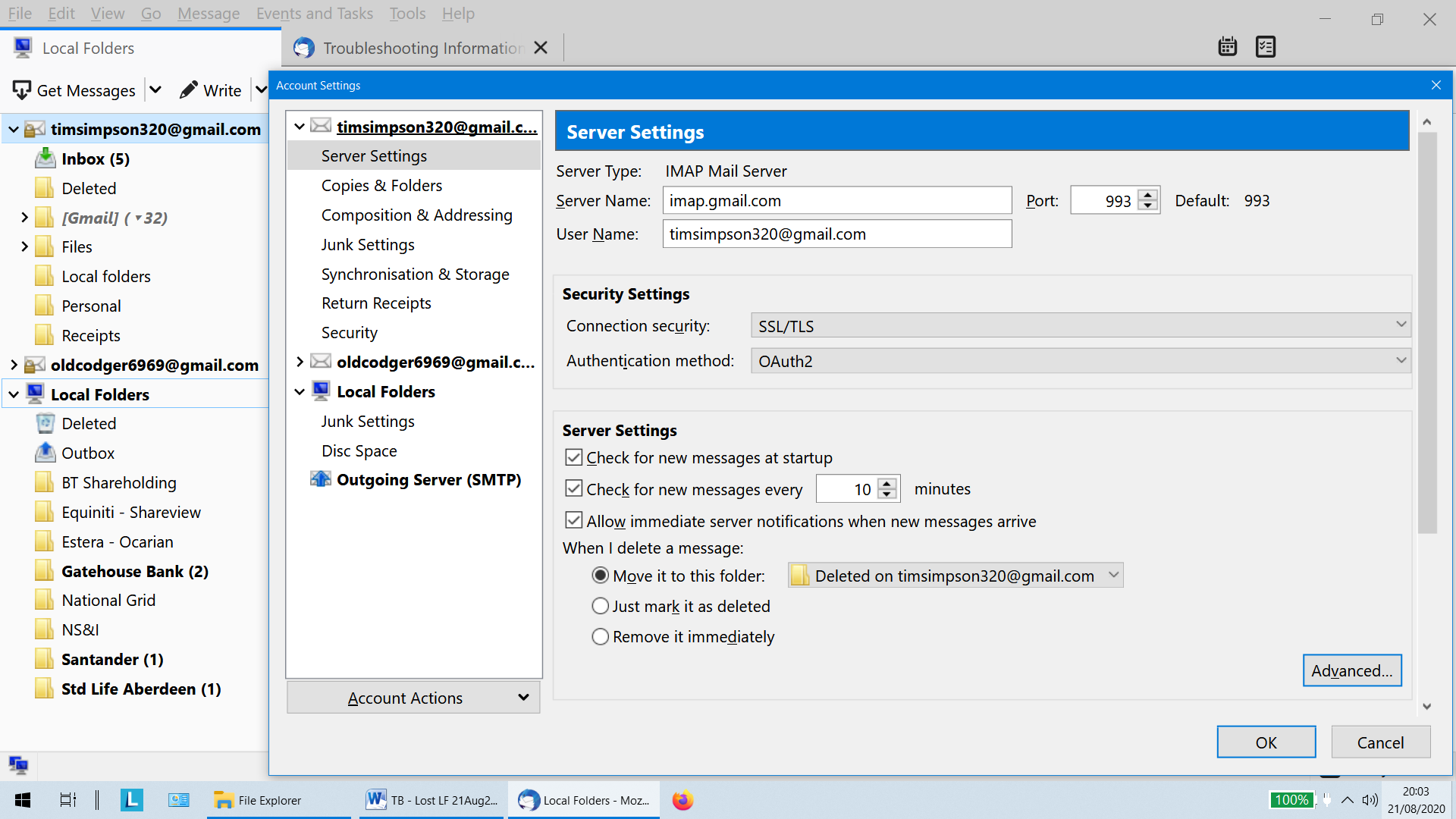Open the blue L app on taskbar

click(x=132, y=800)
